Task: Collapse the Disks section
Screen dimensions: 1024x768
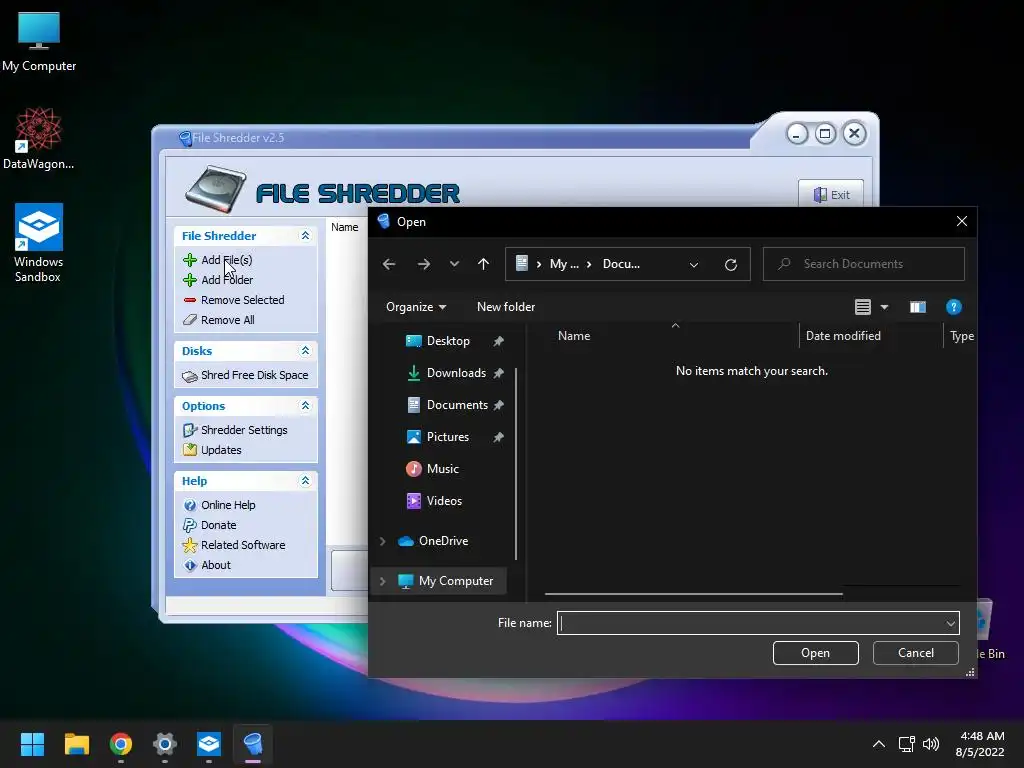Action: [305, 351]
